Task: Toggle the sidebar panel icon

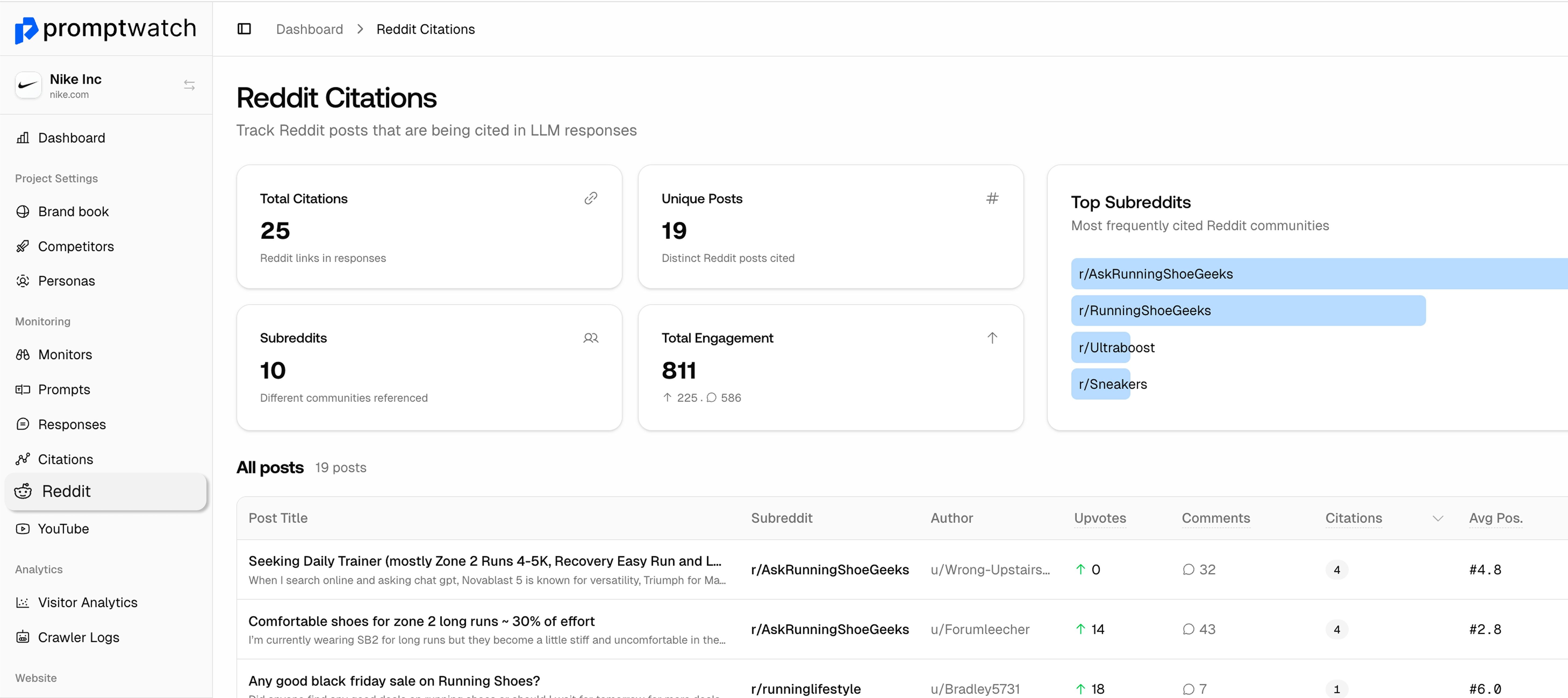Action: (244, 29)
